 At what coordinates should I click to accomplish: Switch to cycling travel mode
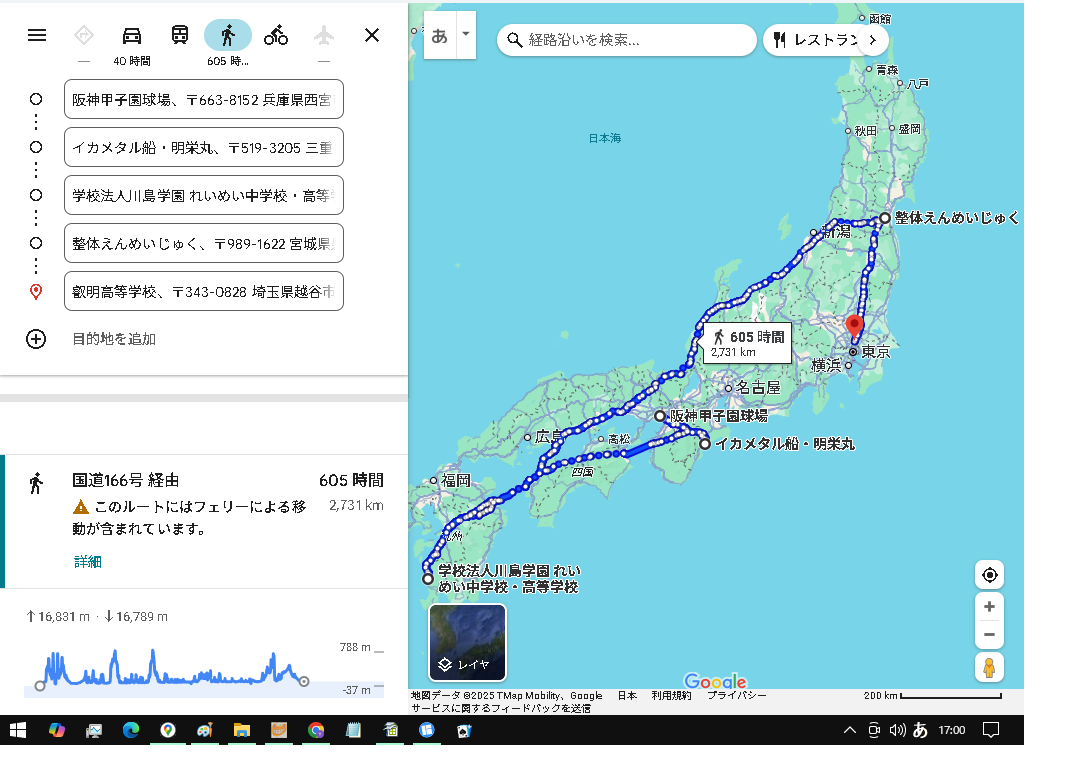coord(276,35)
